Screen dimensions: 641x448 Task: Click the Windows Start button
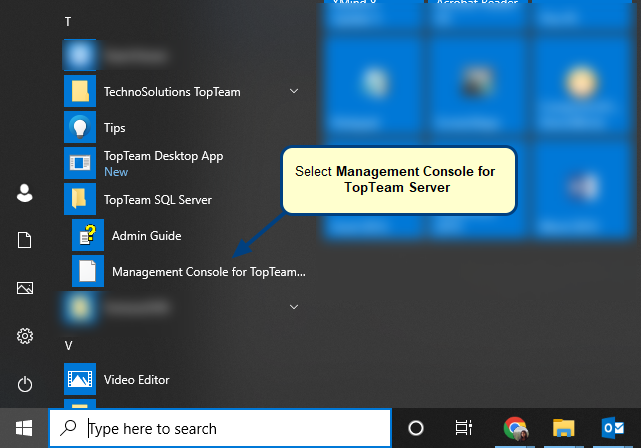(x=24, y=428)
